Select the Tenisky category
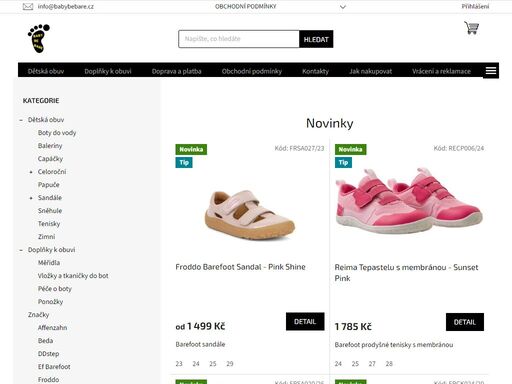512x384 pixels. pos(49,224)
